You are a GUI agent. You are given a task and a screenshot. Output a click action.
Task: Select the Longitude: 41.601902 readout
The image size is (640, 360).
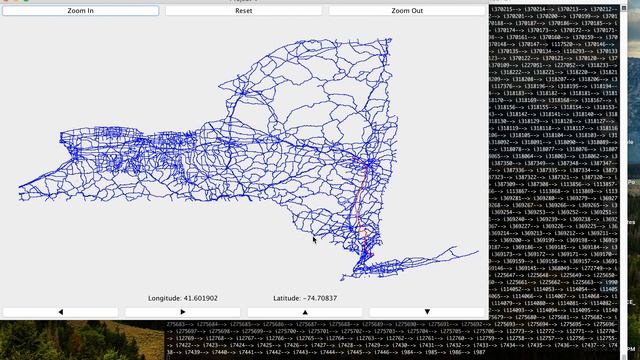coord(183,298)
